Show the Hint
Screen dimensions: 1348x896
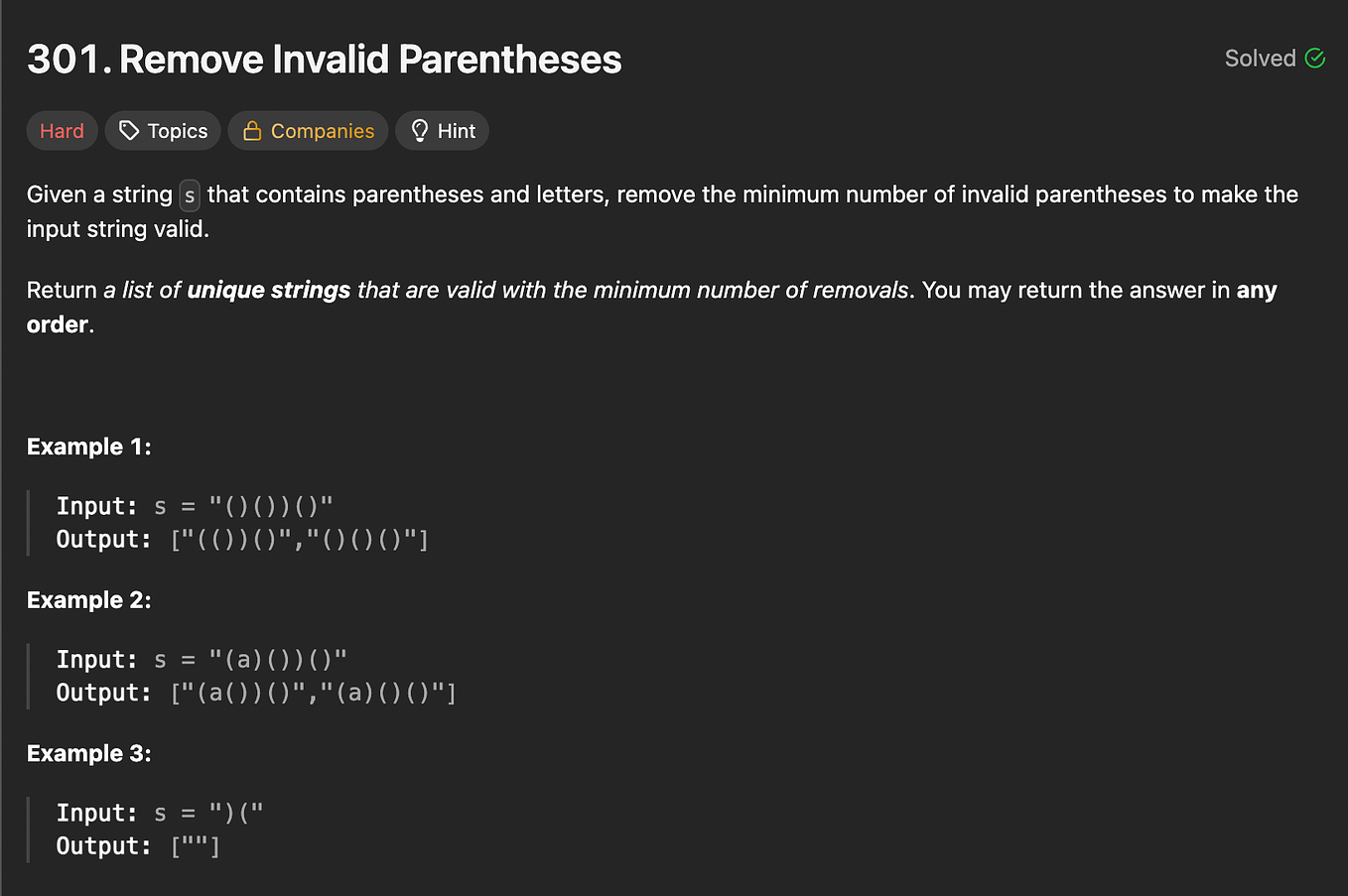[442, 131]
